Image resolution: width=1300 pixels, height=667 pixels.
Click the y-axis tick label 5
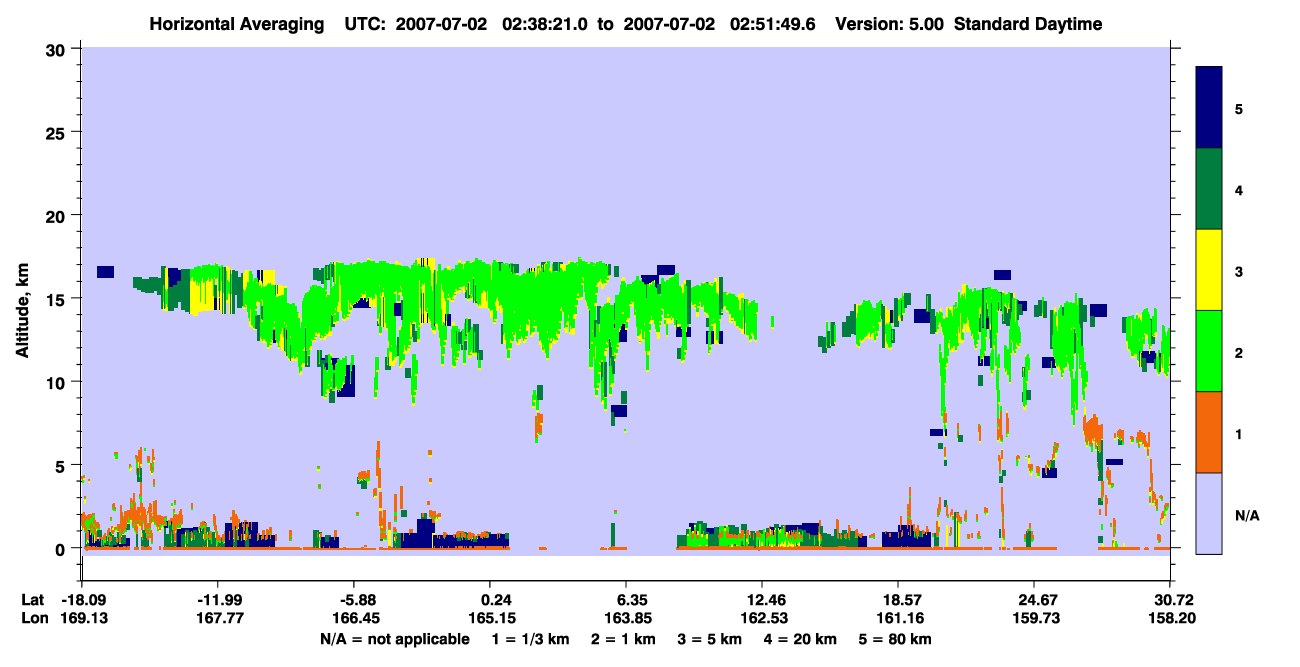point(62,465)
